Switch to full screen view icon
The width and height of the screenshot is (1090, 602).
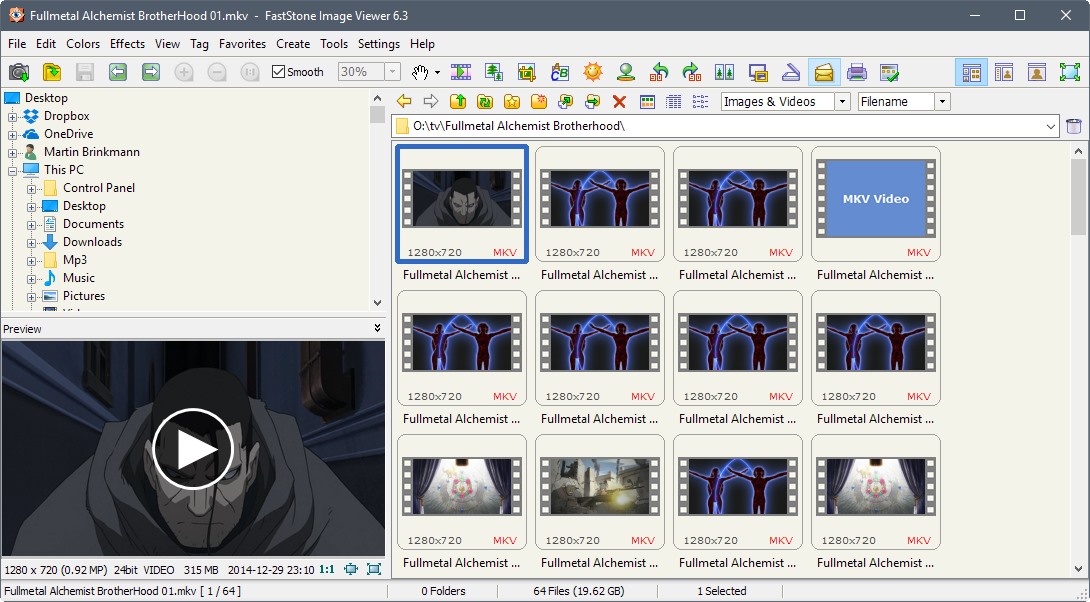[x=1070, y=72]
